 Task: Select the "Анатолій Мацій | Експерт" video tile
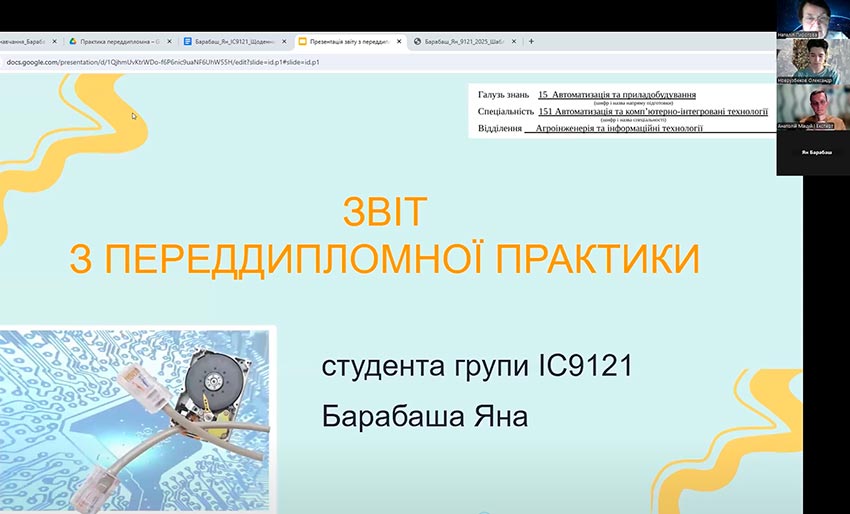(x=812, y=108)
